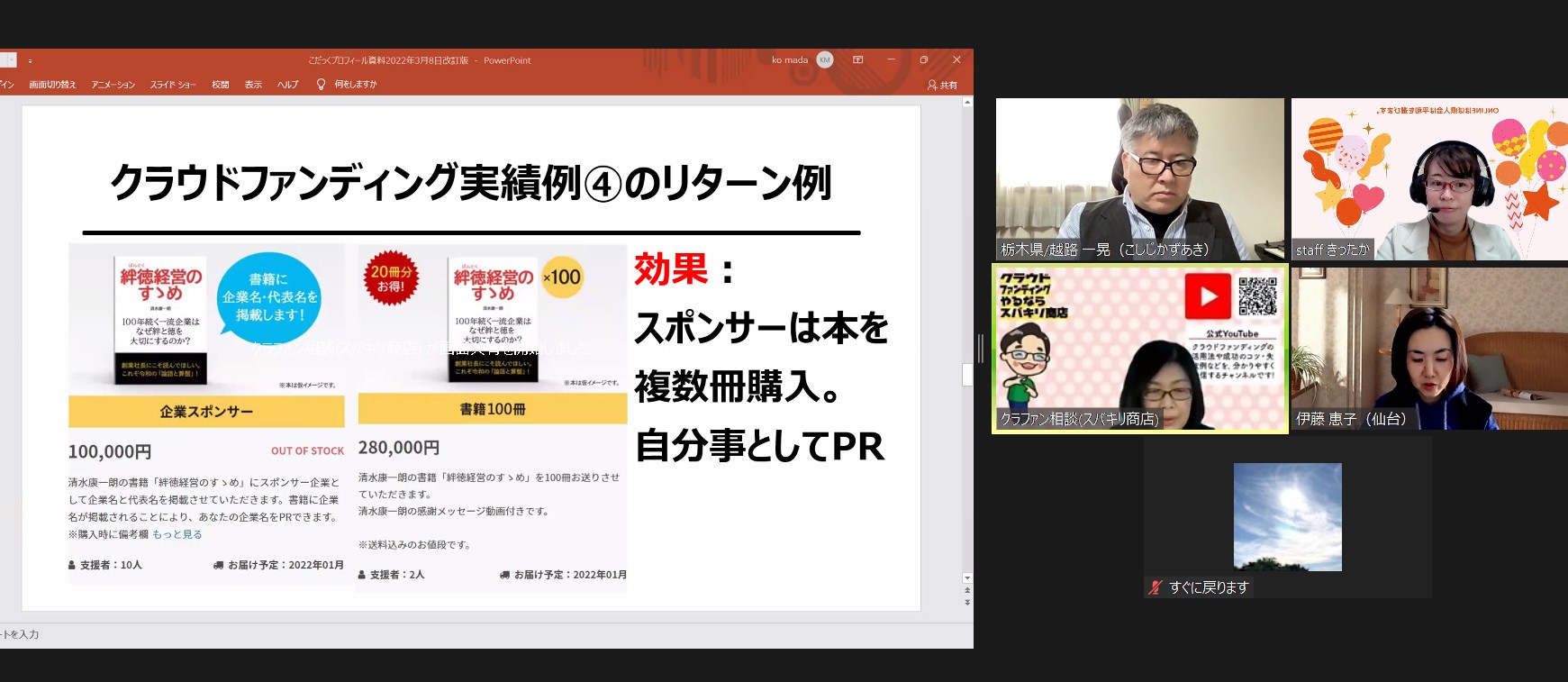Jump to next slide with double-down arrow
The image size is (1568, 682).
click(x=967, y=602)
